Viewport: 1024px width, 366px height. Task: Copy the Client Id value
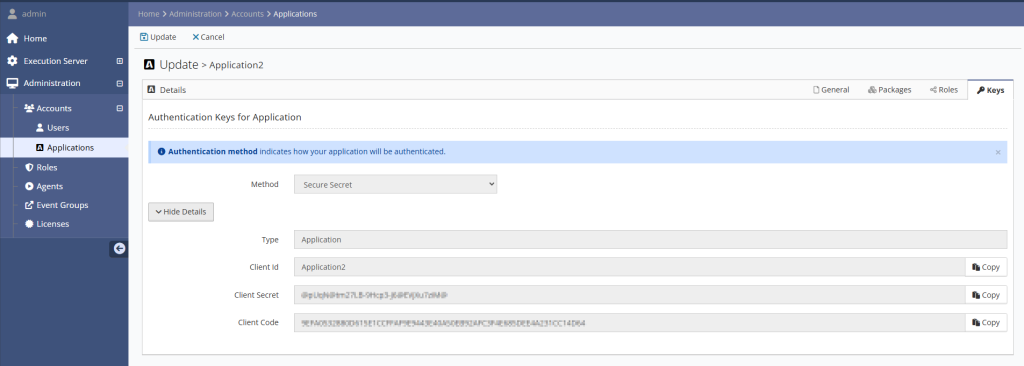click(x=986, y=267)
